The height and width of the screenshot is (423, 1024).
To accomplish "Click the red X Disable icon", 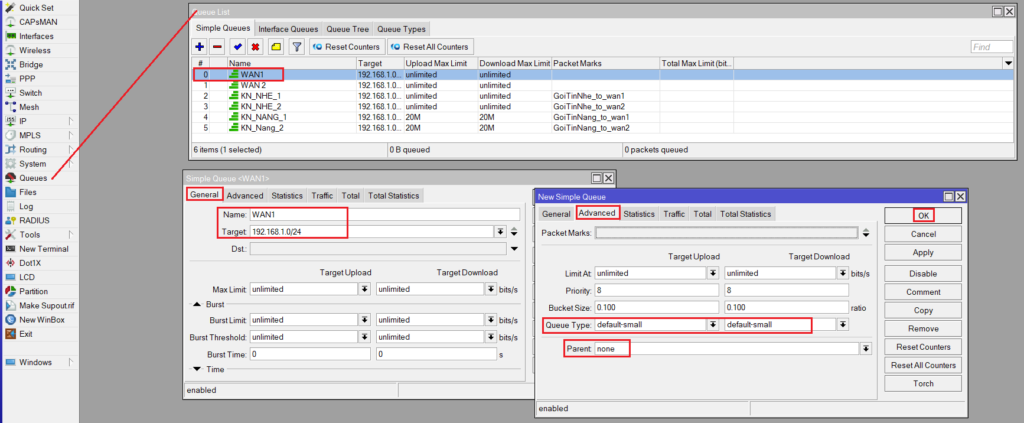I will click(x=256, y=47).
